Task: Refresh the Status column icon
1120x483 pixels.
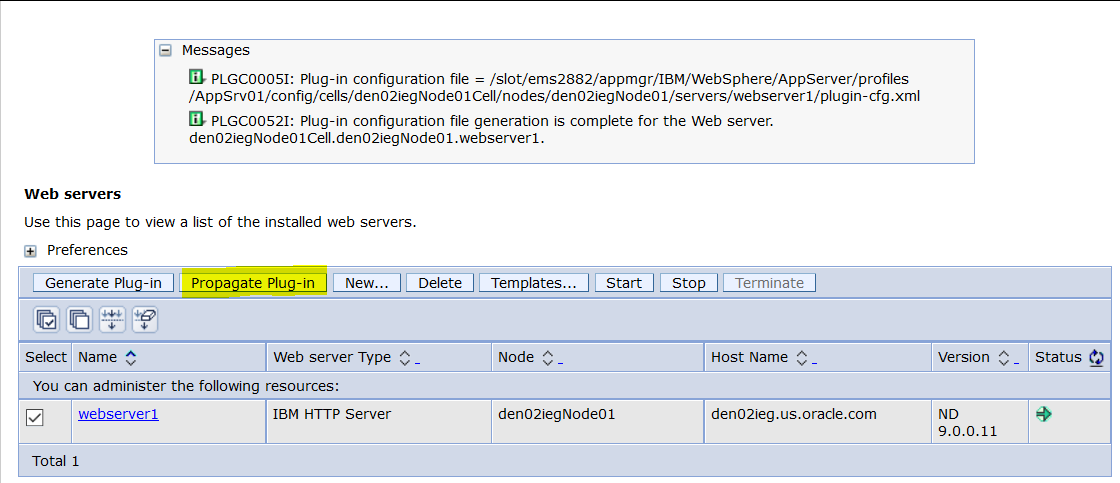Action: click(1097, 357)
